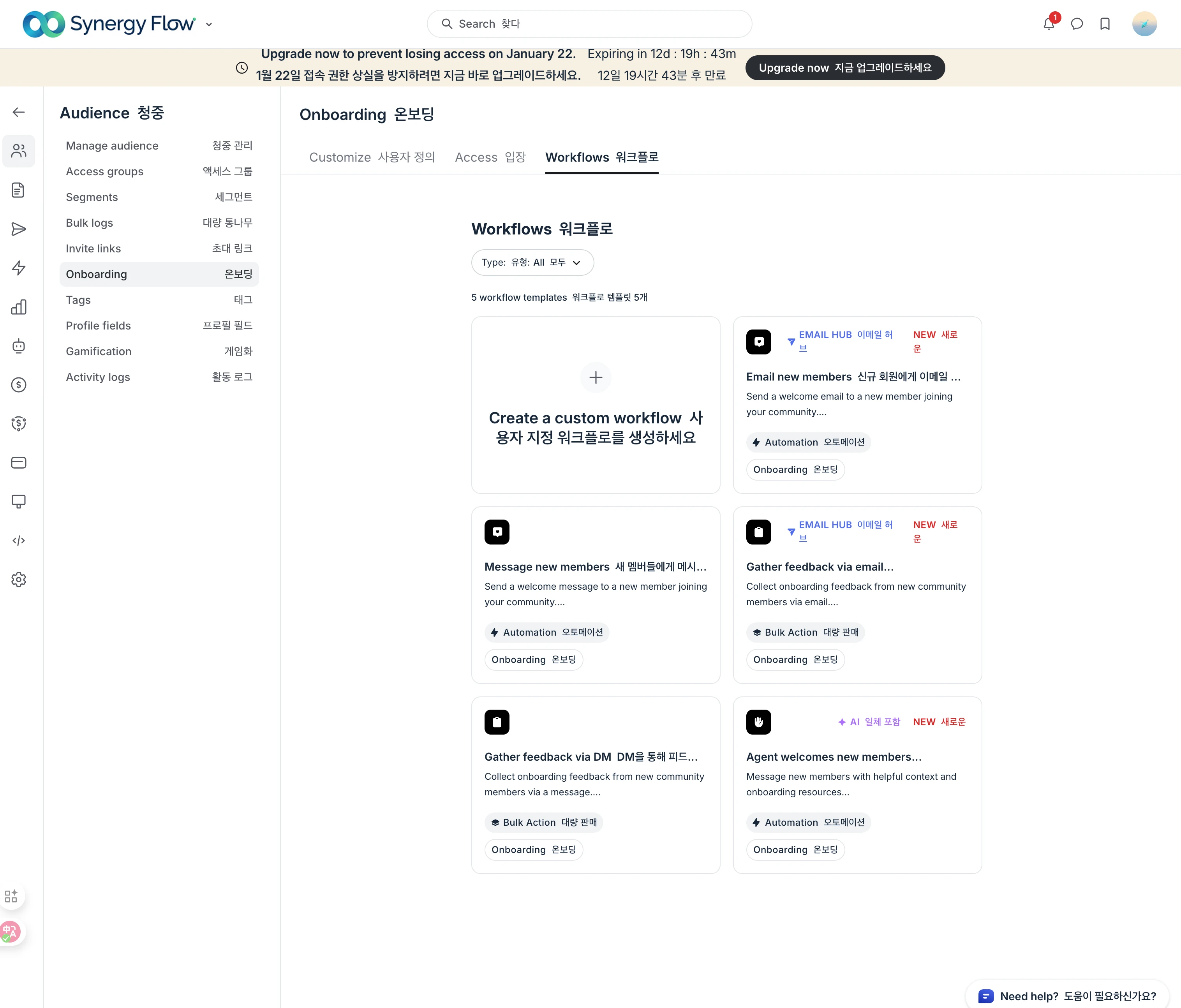
Task: Open the paper plane sidebar icon
Action: [19, 229]
